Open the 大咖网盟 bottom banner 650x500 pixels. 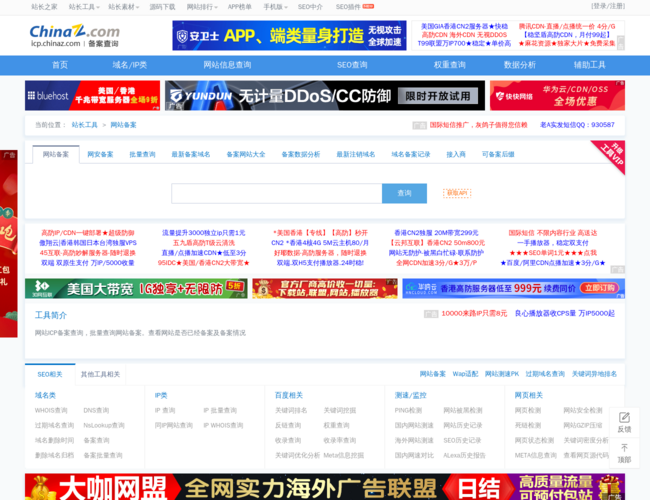325,487
